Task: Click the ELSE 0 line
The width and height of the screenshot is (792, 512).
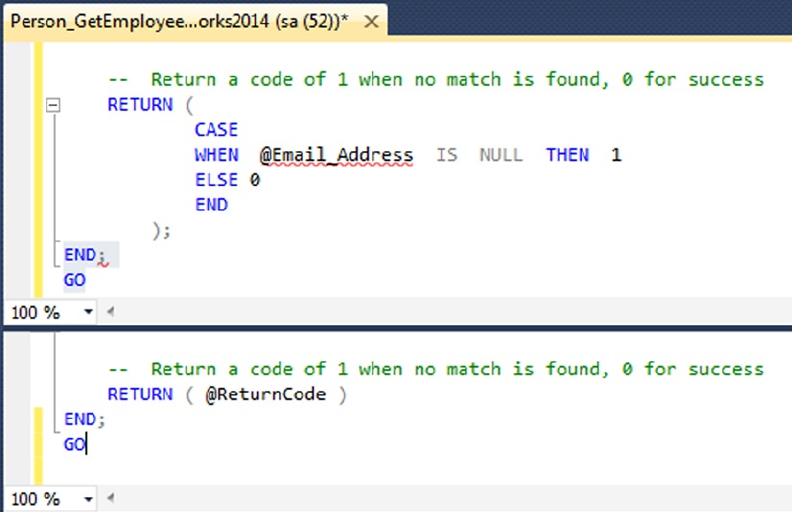Action: 227,180
